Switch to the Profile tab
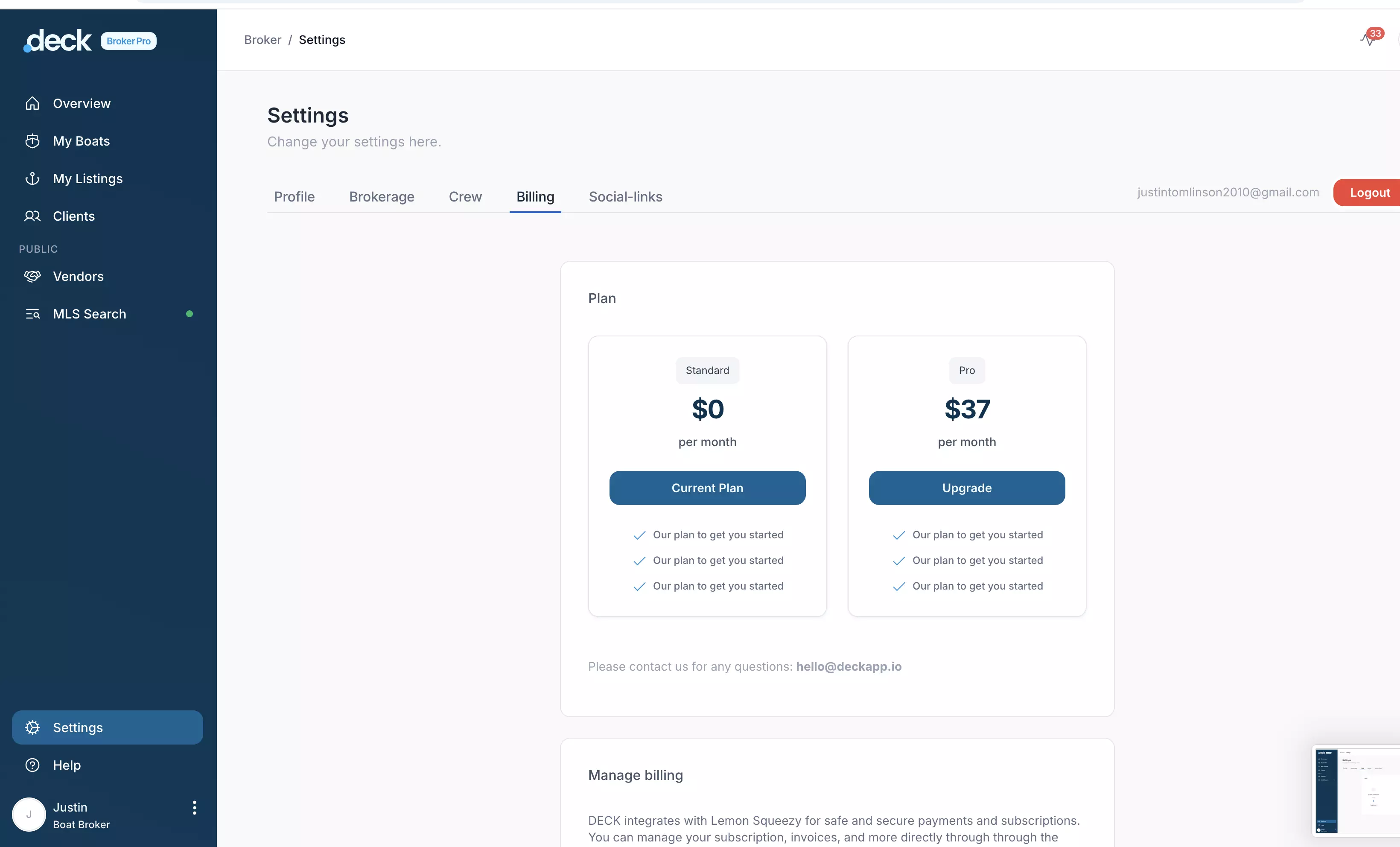The height and width of the screenshot is (847, 1400). tap(295, 197)
